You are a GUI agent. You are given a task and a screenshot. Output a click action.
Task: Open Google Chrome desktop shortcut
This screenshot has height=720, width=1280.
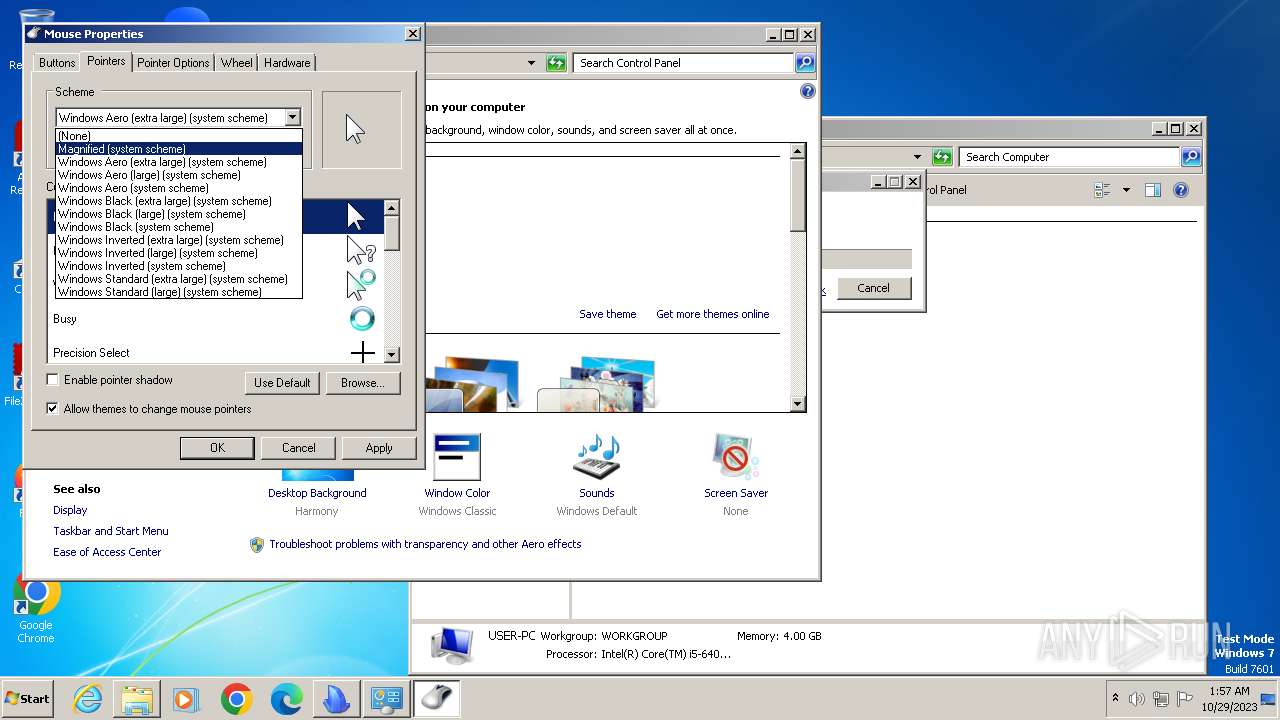36,608
